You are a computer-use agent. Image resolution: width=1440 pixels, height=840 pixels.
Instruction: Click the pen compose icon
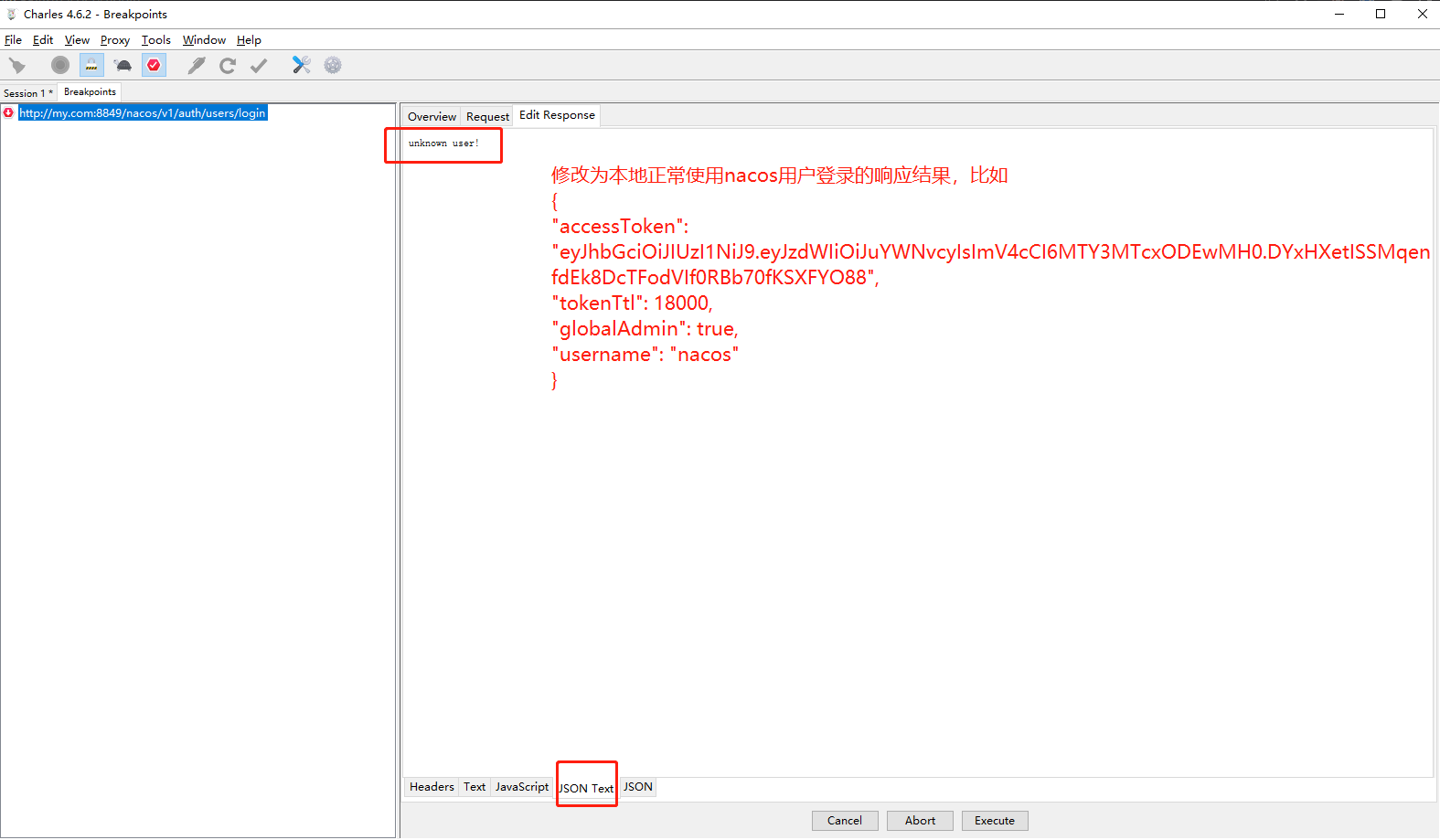197,65
